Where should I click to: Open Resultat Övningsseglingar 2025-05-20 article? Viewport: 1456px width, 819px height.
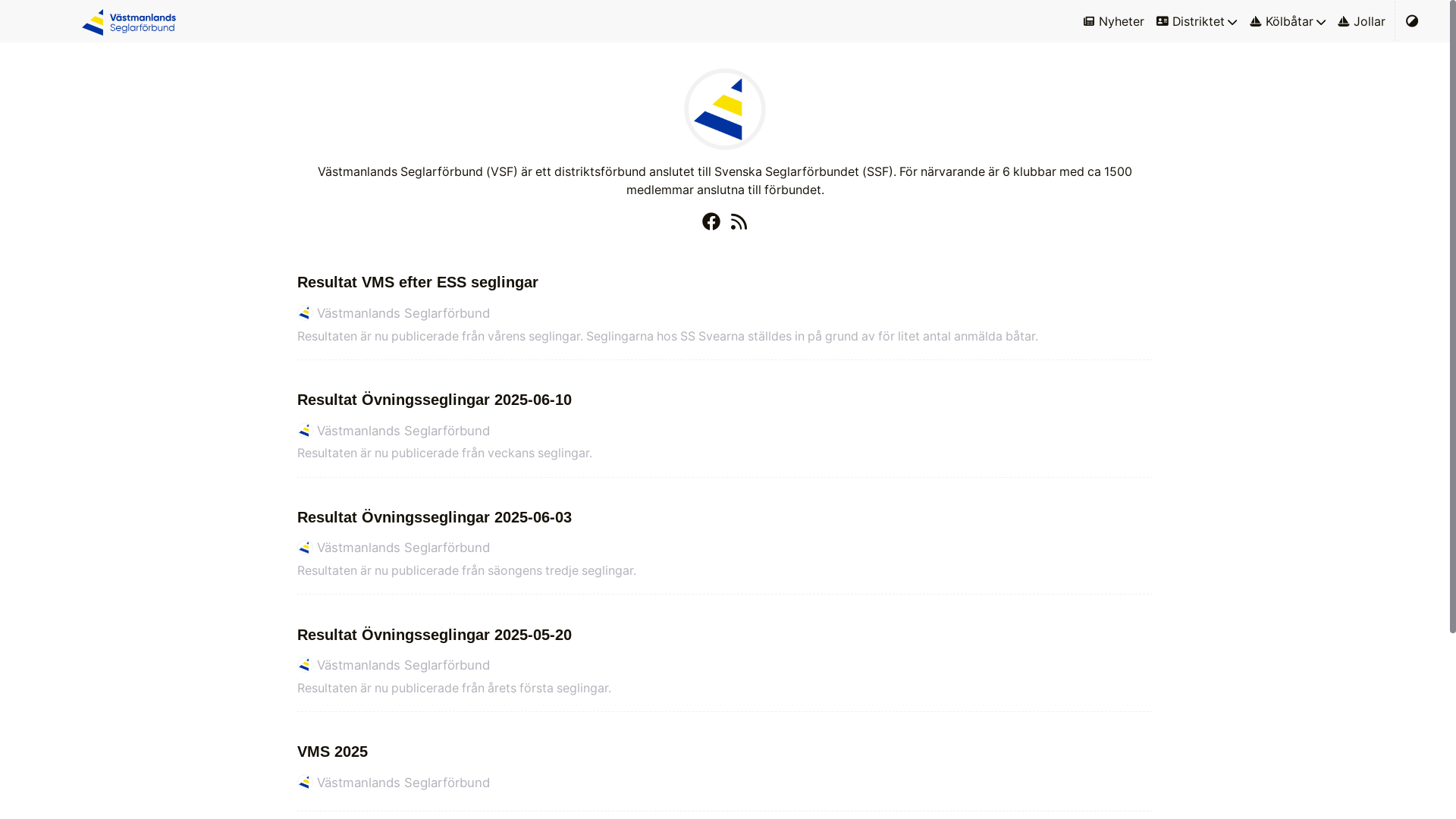pyautogui.click(x=435, y=635)
